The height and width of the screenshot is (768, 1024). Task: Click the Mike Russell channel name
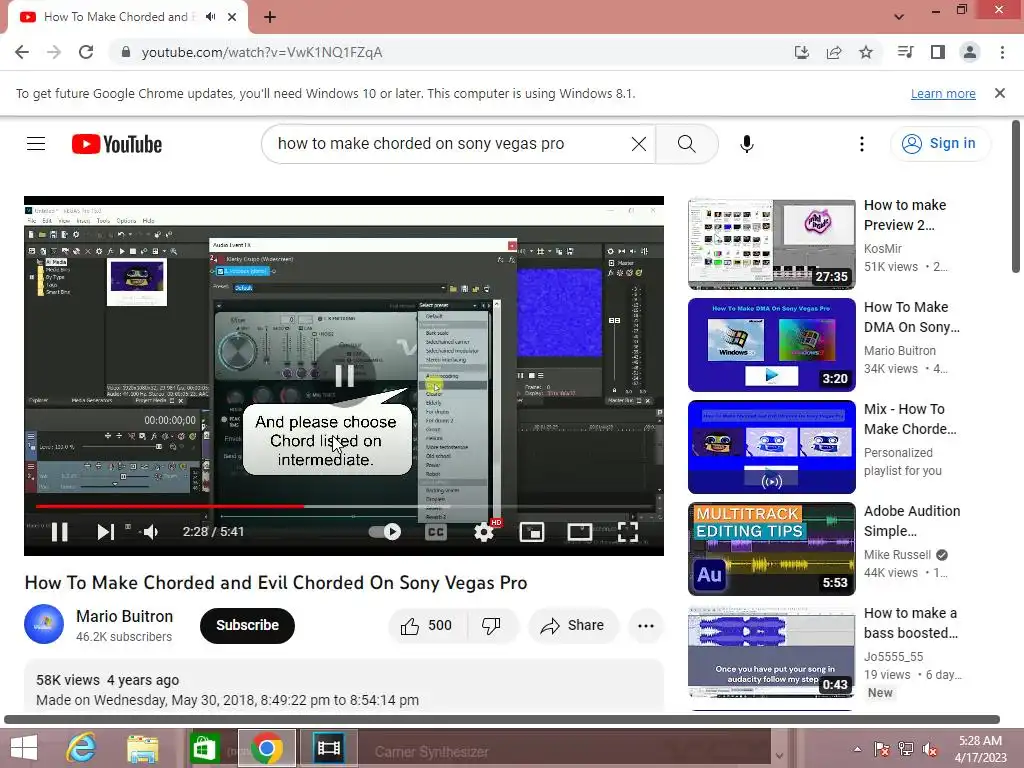(897, 555)
